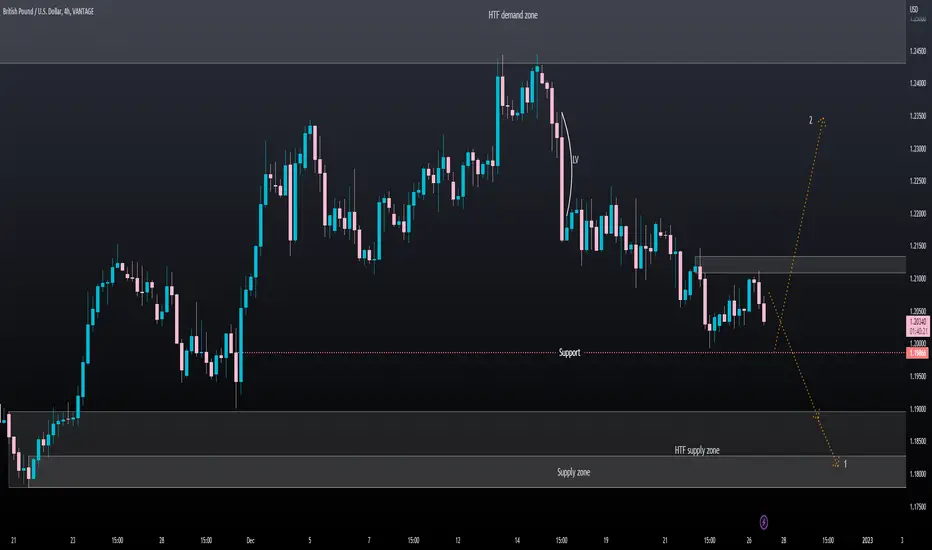Screen dimensions: 932x550
Task: Click the 1.17500 price axis label
Action: point(918,507)
